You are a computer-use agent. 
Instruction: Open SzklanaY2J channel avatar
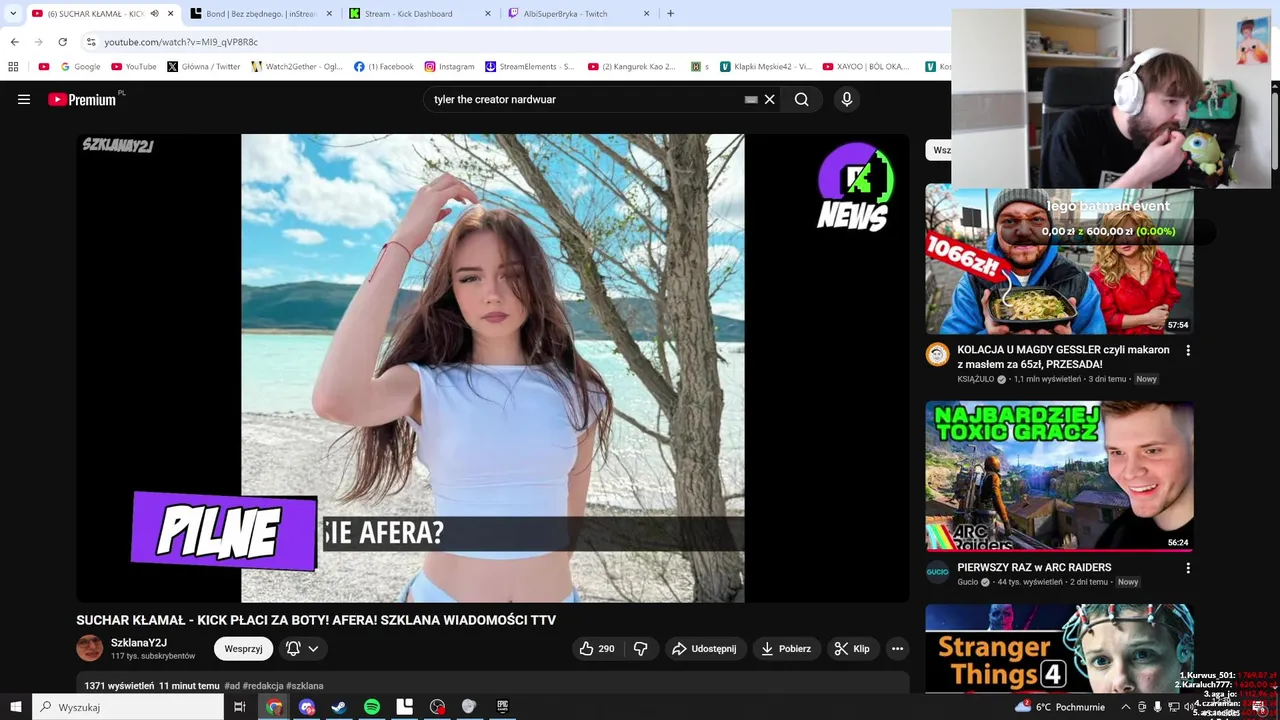pyautogui.click(x=90, y=648)
